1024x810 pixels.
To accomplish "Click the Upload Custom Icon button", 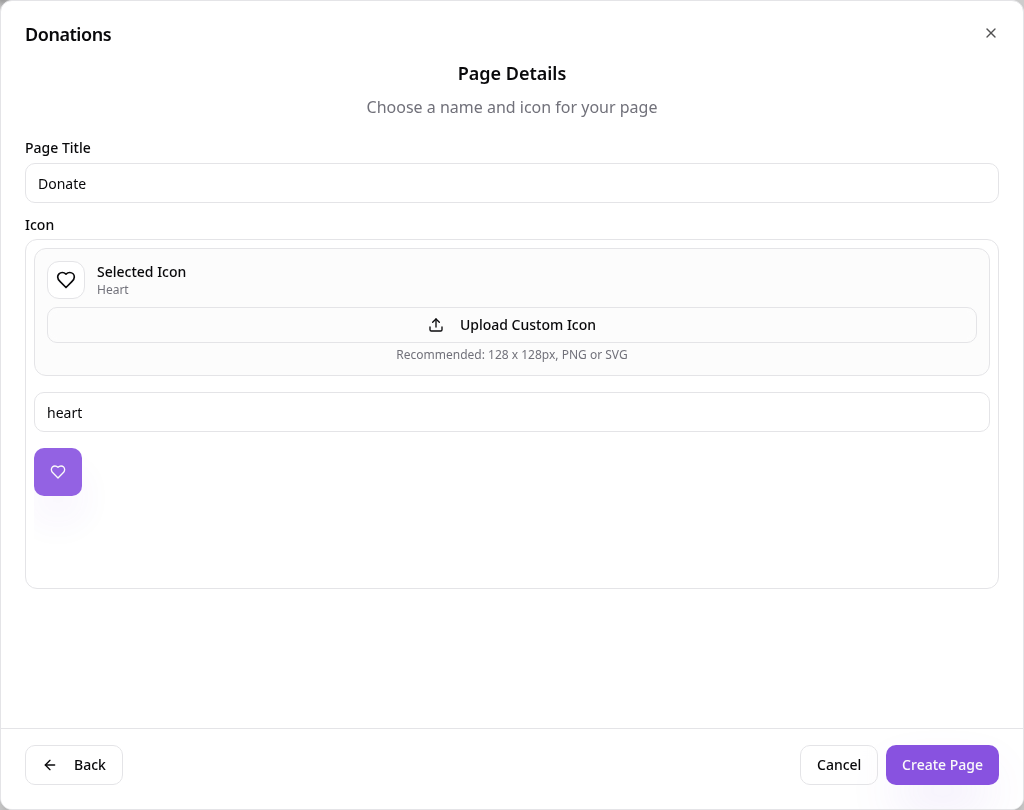I will pyautogui.click(x=512, y=325).
